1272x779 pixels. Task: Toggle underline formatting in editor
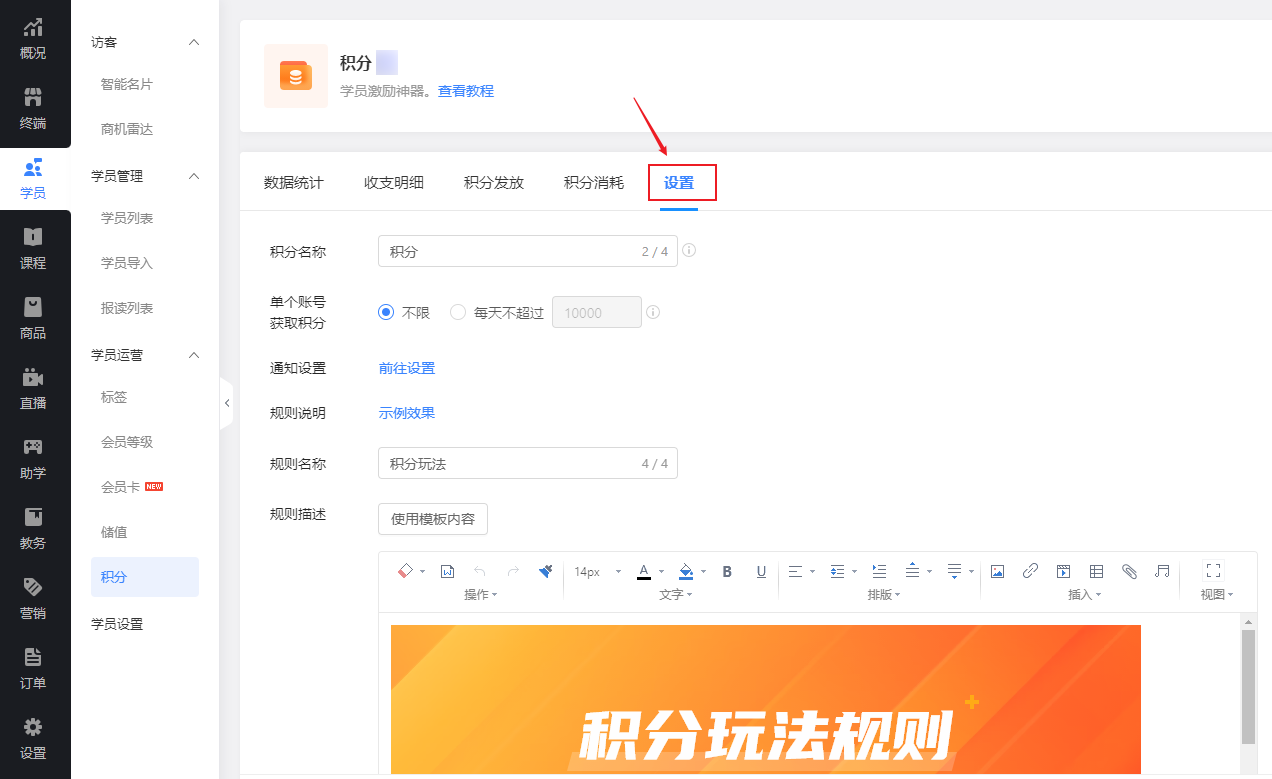[761, 571]
